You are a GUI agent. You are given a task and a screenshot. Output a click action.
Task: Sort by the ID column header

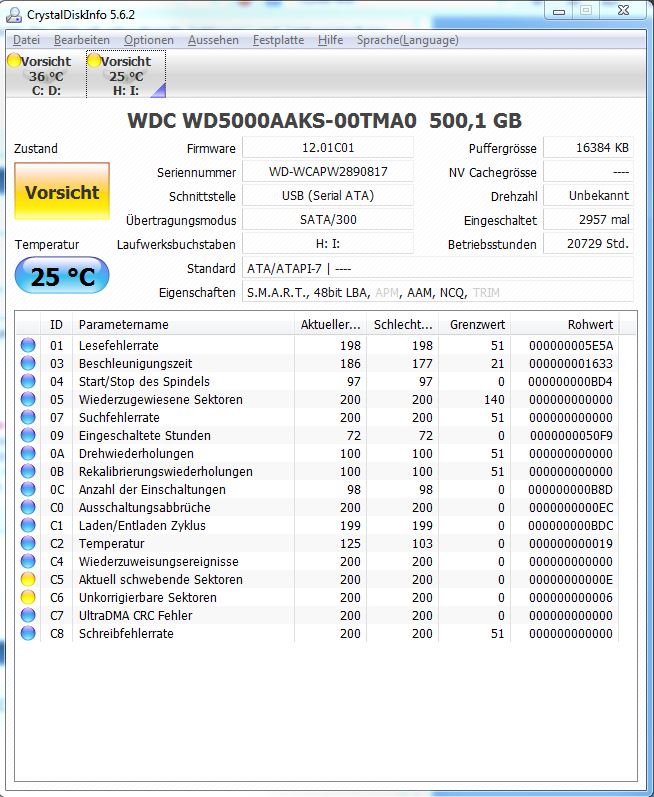click(56, 324)
